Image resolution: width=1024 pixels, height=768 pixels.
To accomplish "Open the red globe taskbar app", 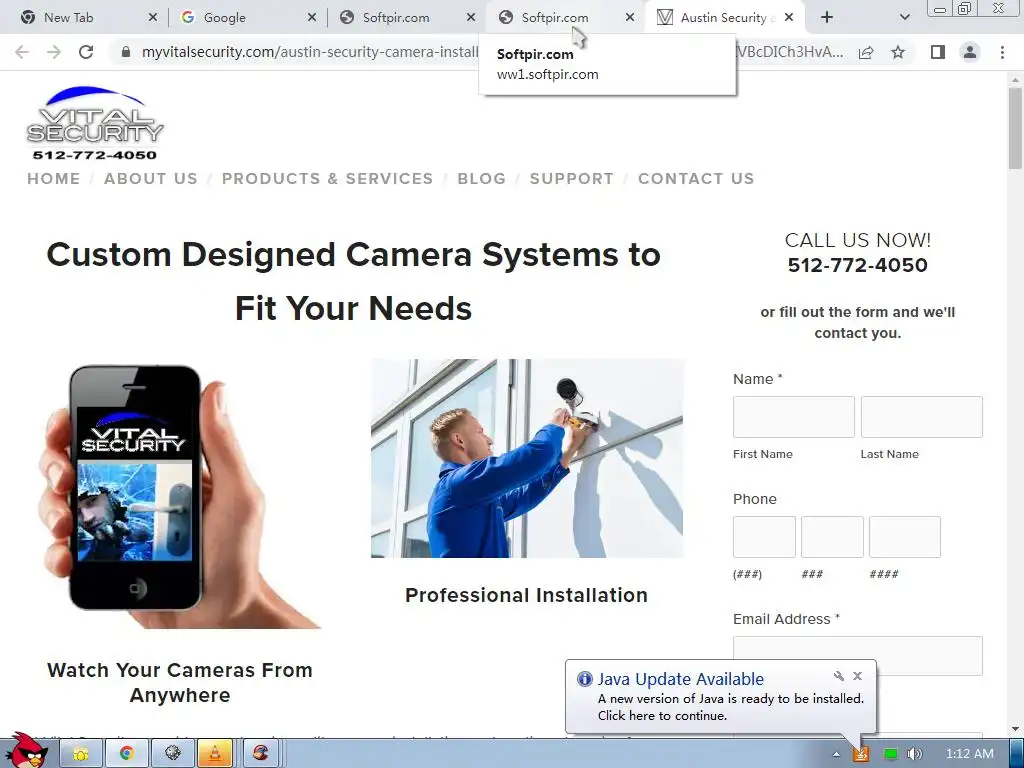I will (x=261, y=754).
